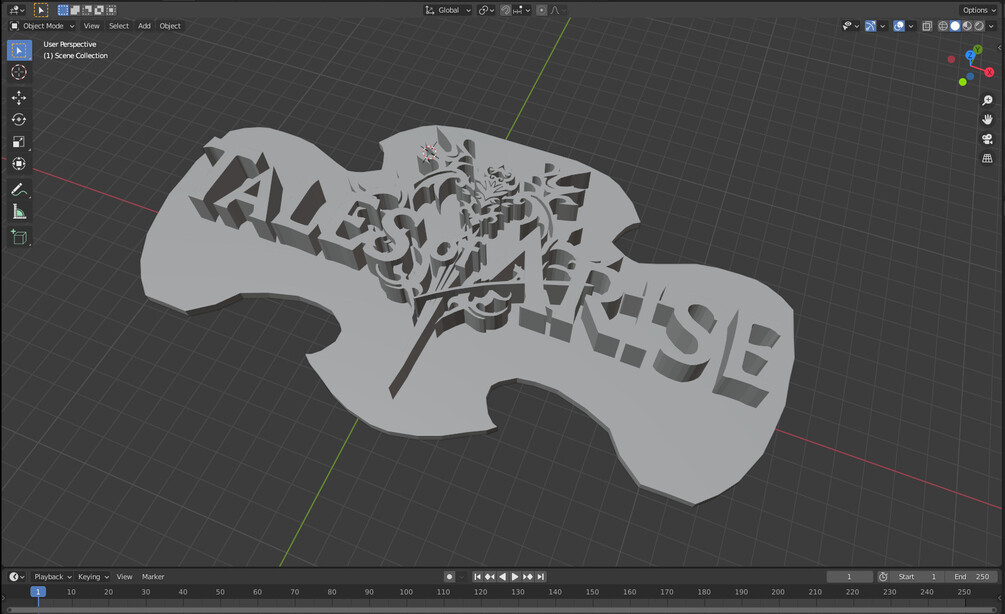Switch to rendered shading
This screenshot has height=614, width=1005.
pyautogui.click(x=979, y=26)
